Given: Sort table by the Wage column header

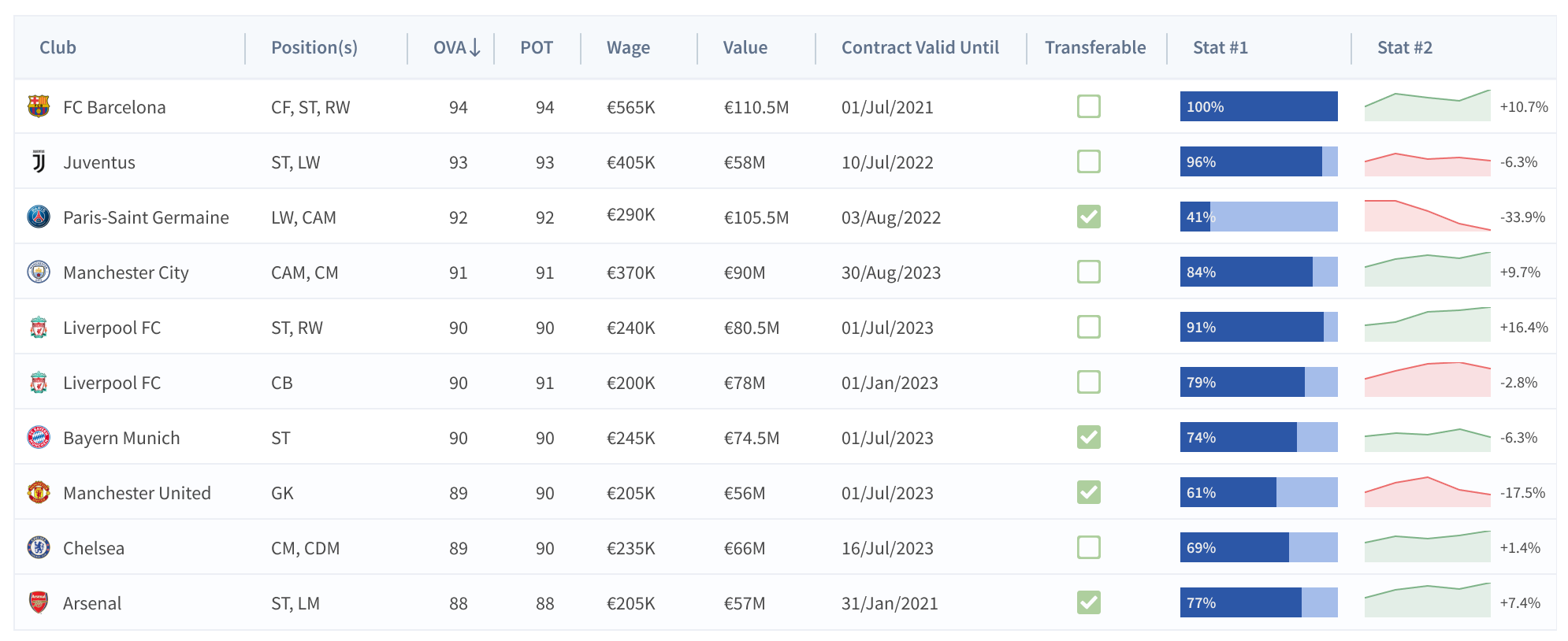Looking at the screenshot, I should (628, 48).
